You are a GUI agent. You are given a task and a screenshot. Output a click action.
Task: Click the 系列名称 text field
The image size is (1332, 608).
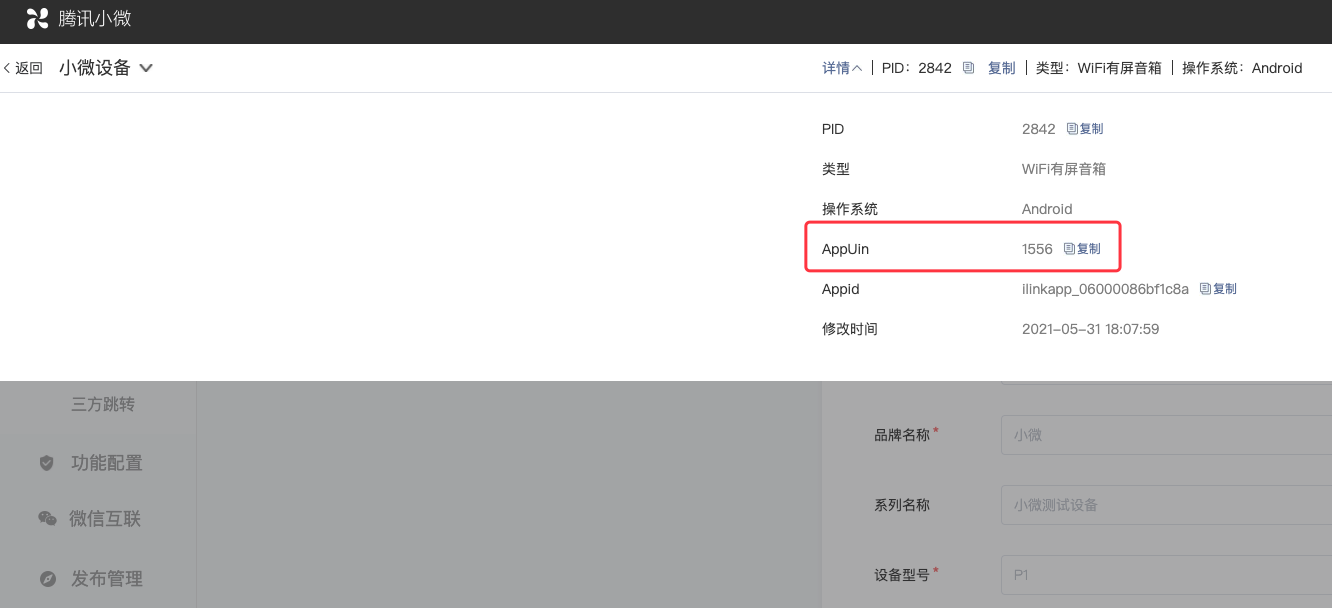pos(1165,505)
